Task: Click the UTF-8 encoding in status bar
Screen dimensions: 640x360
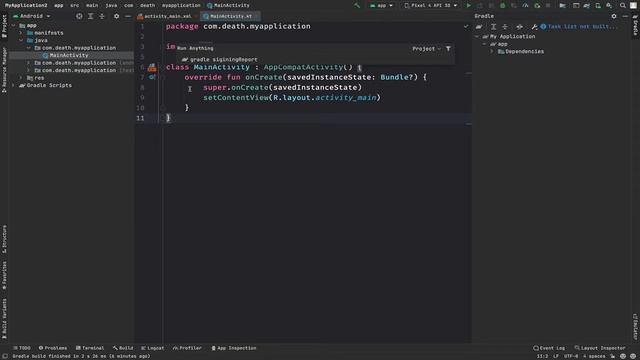Action: [x=571, y=356]
